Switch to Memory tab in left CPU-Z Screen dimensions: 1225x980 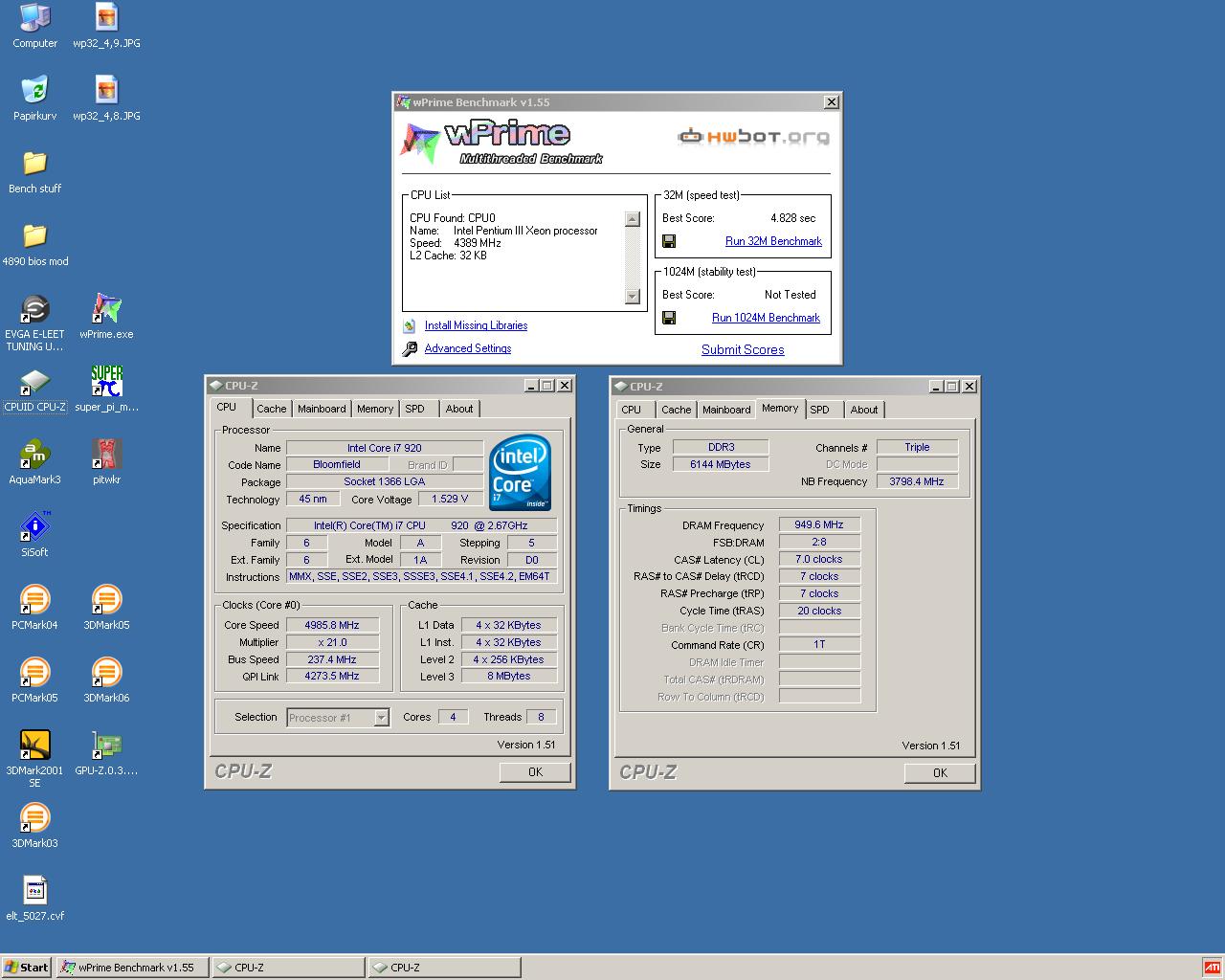point(375,409)
